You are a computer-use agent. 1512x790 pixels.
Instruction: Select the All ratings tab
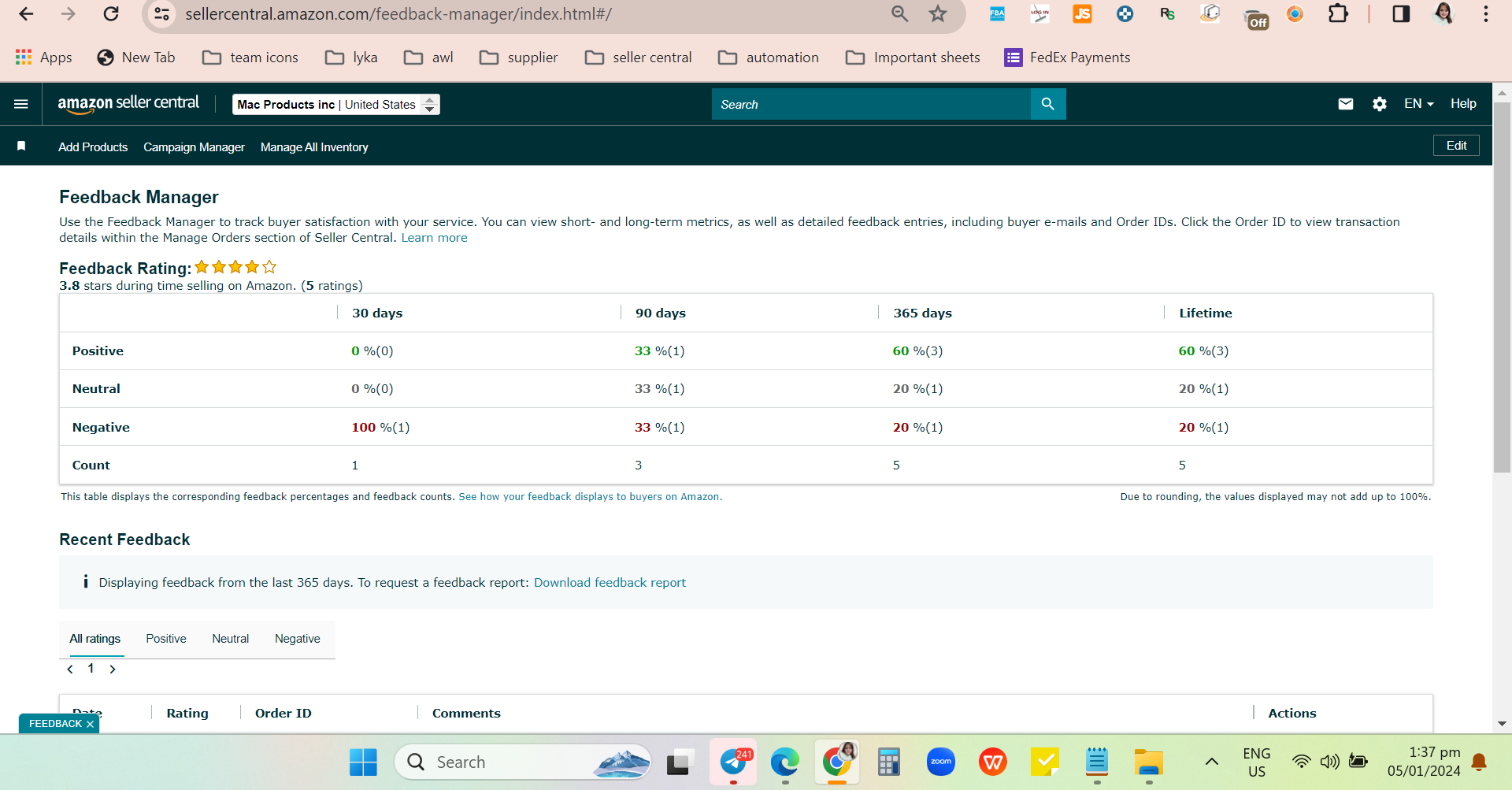tap(94, 639)
